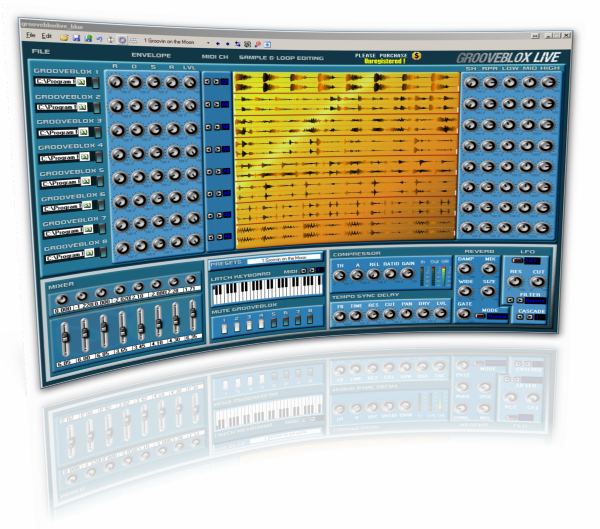Click the Grooveblox 1 file path field
Viewport: 600px width, 529px height.
(55, 82)
